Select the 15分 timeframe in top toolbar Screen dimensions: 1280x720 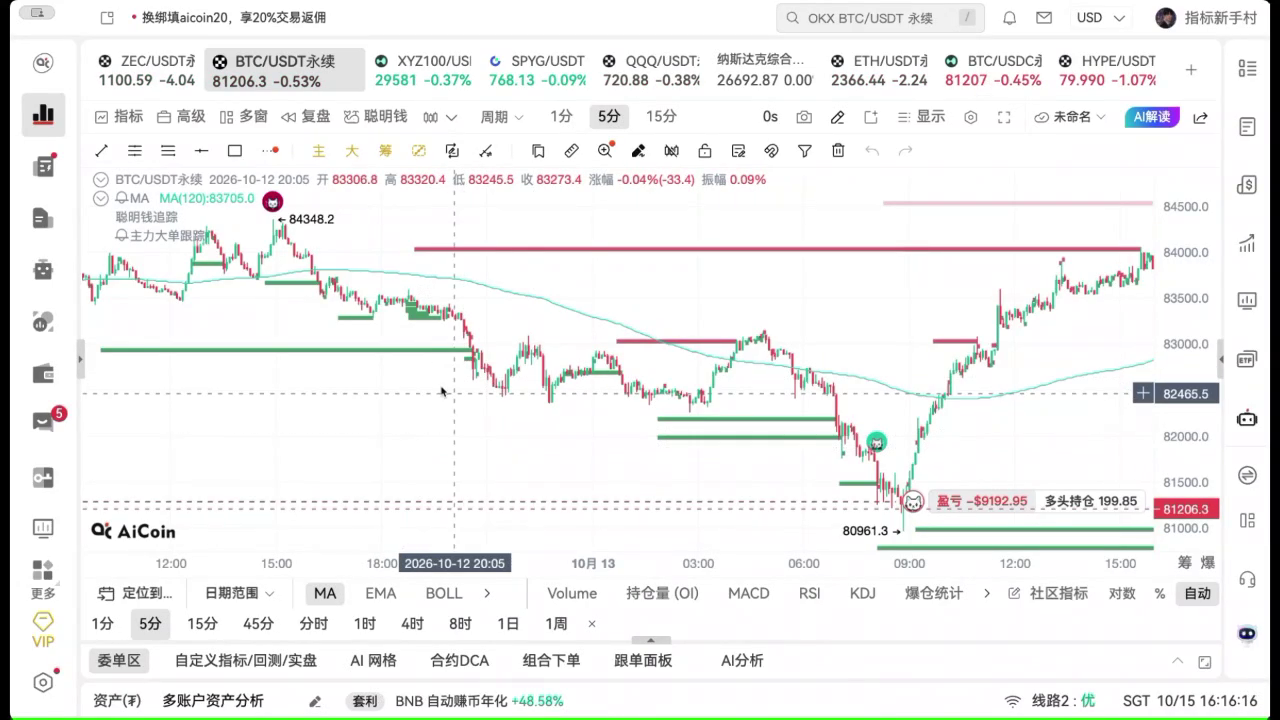(x=661, y=117)
